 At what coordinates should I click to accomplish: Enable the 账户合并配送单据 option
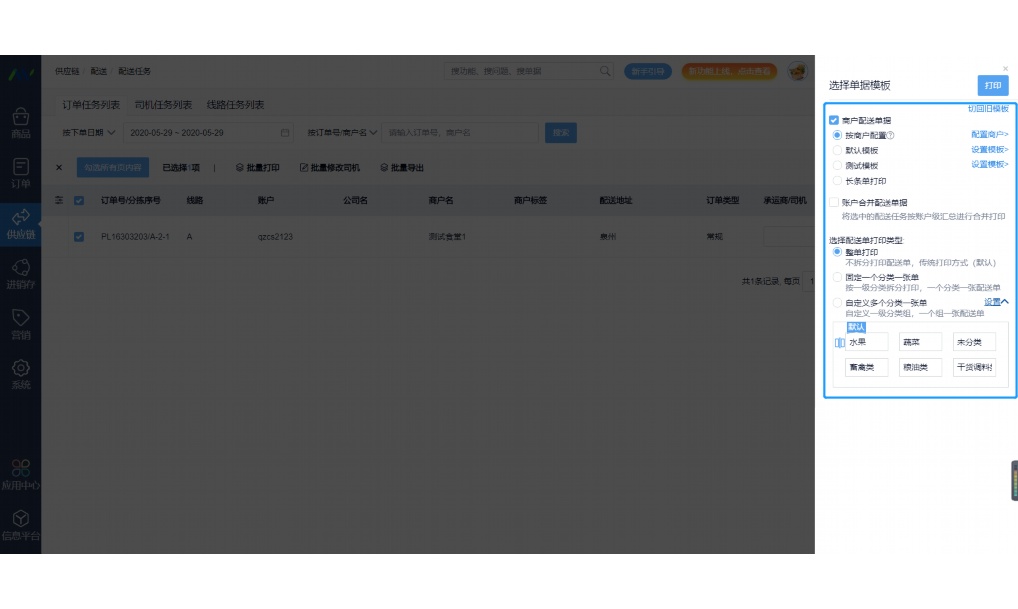point(833,200)
